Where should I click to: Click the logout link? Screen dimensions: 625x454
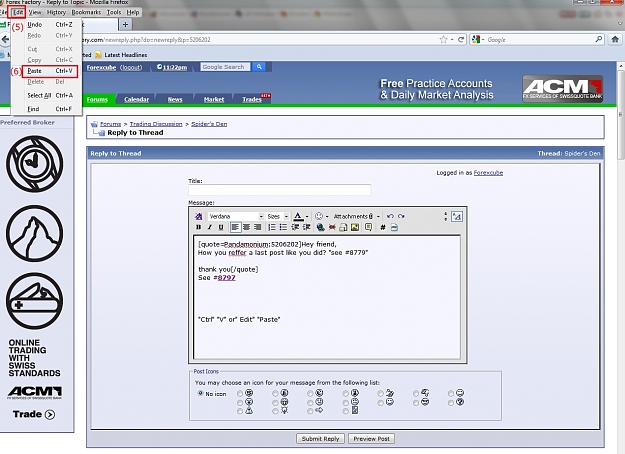point(131,67)
